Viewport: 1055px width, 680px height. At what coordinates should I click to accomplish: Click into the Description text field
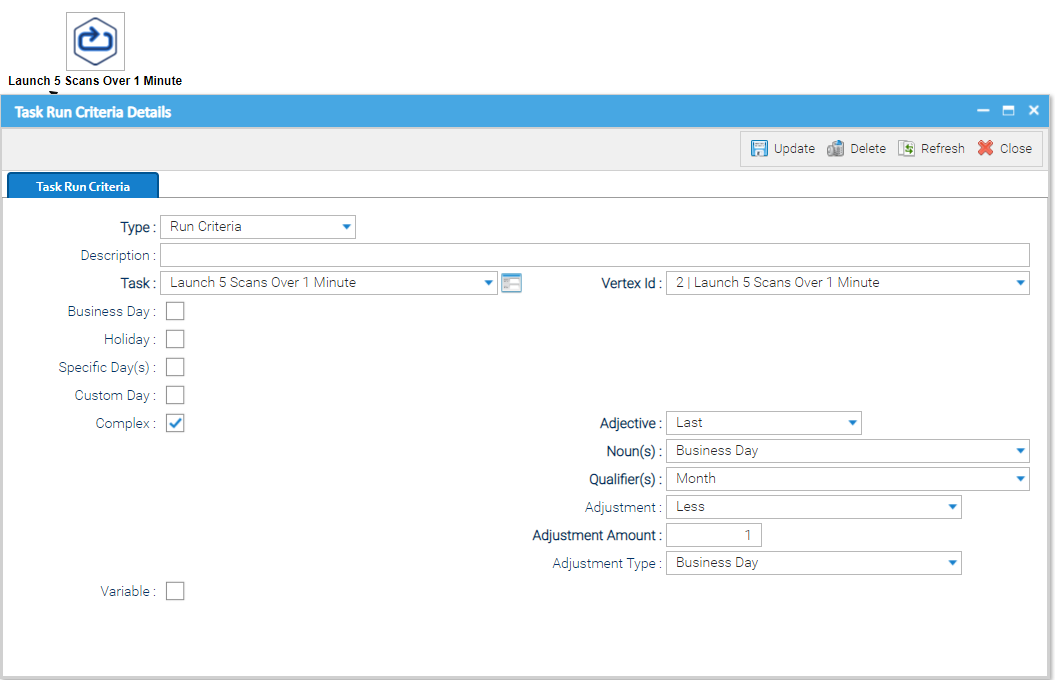[594, 255]
